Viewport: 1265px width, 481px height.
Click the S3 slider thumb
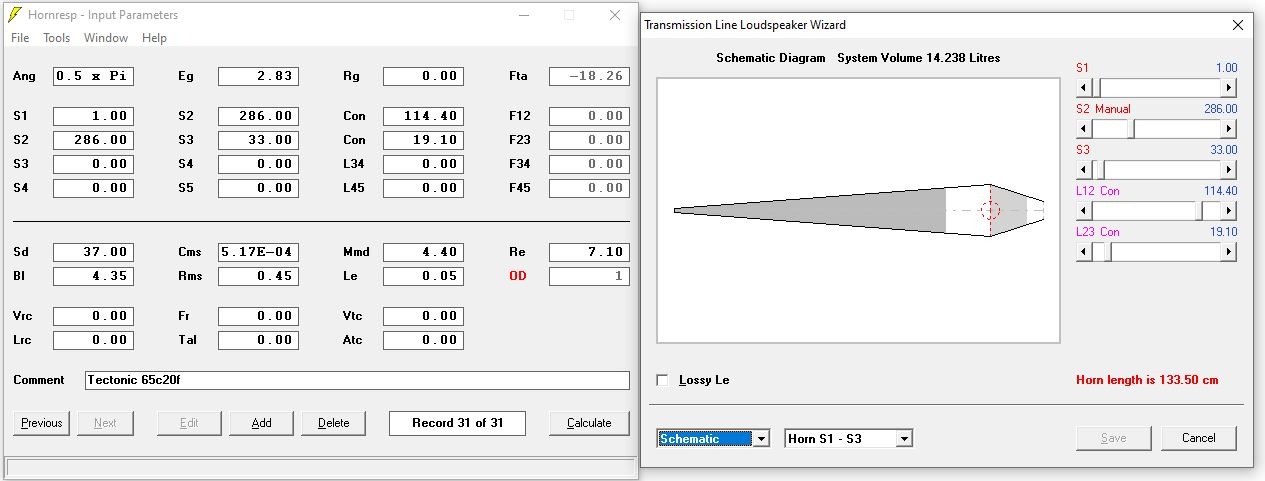click(x=1099, y=170)
